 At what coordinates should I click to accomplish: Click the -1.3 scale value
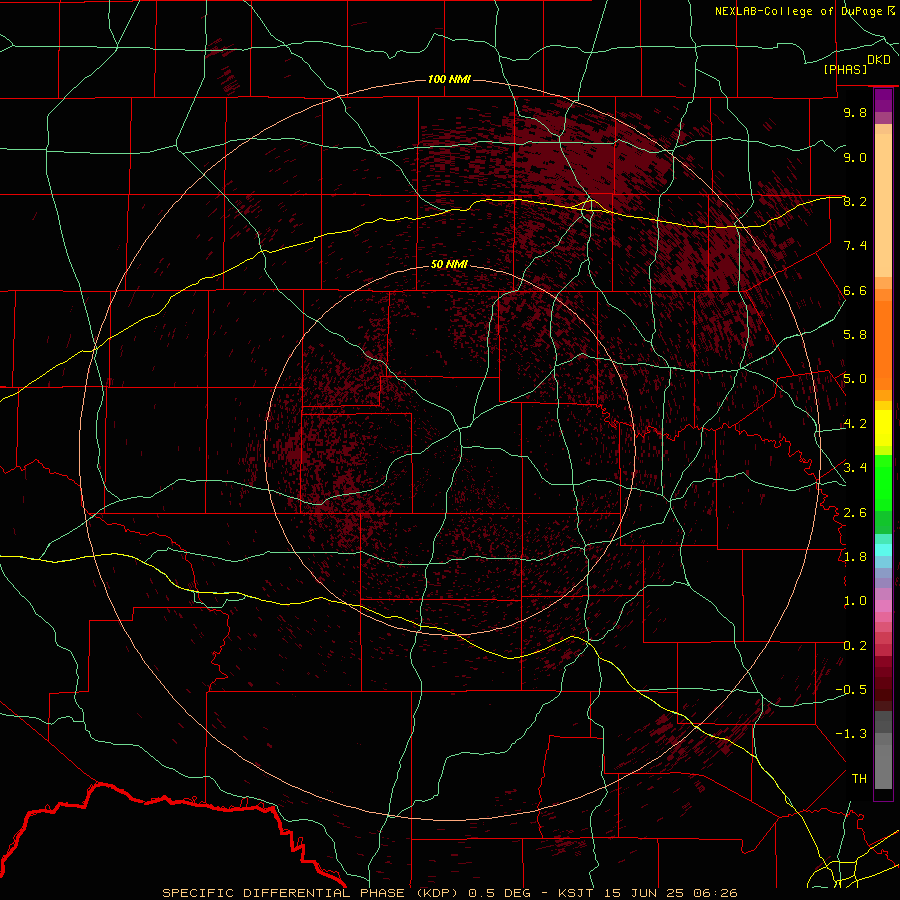851,734
